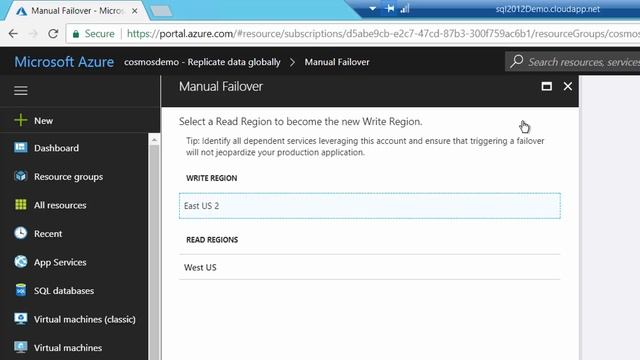Select East US 2 write region
This screenshot has width=640, height=360.
click(x=370, y=206)
